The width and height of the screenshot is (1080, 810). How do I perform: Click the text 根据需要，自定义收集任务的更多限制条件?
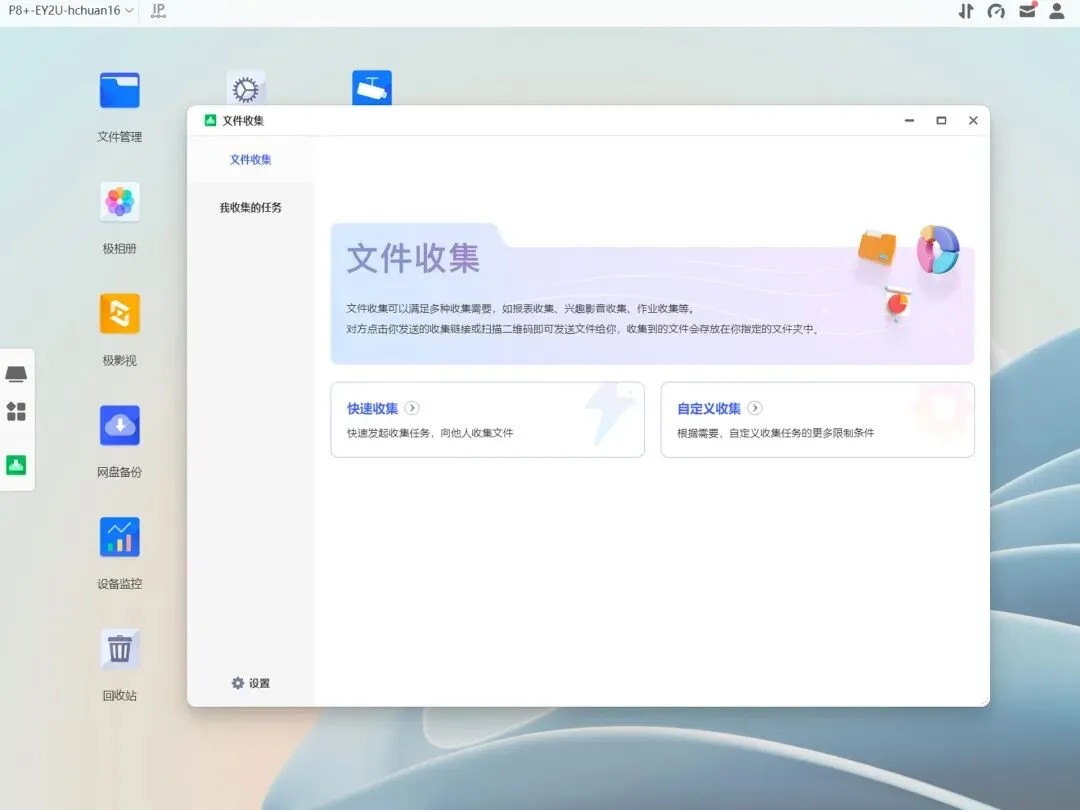(x=776, y=433)
